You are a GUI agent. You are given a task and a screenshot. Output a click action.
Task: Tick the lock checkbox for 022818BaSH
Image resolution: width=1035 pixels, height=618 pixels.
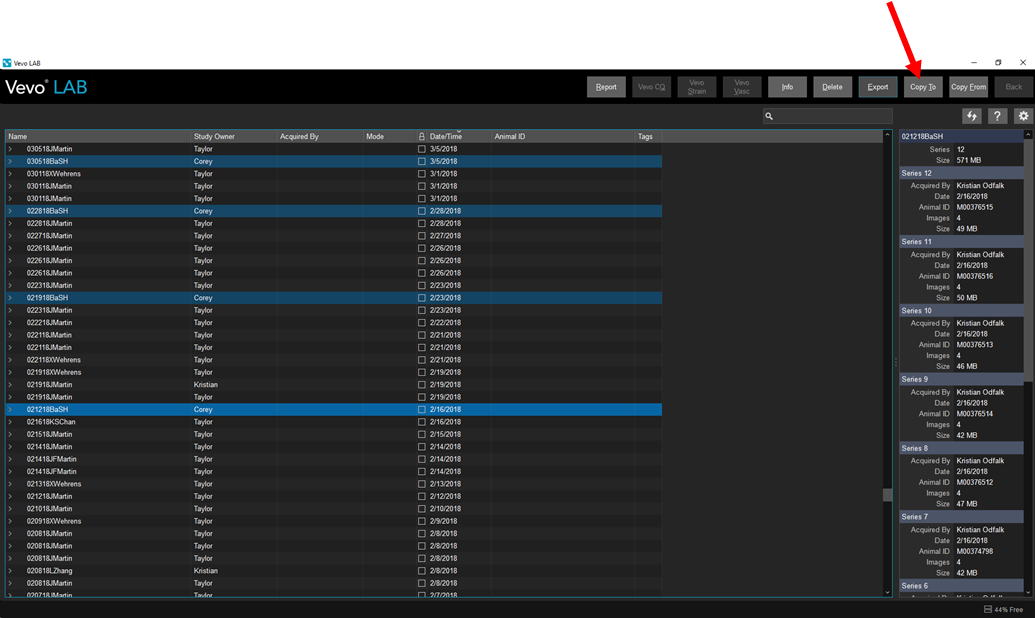pos(422,211)
